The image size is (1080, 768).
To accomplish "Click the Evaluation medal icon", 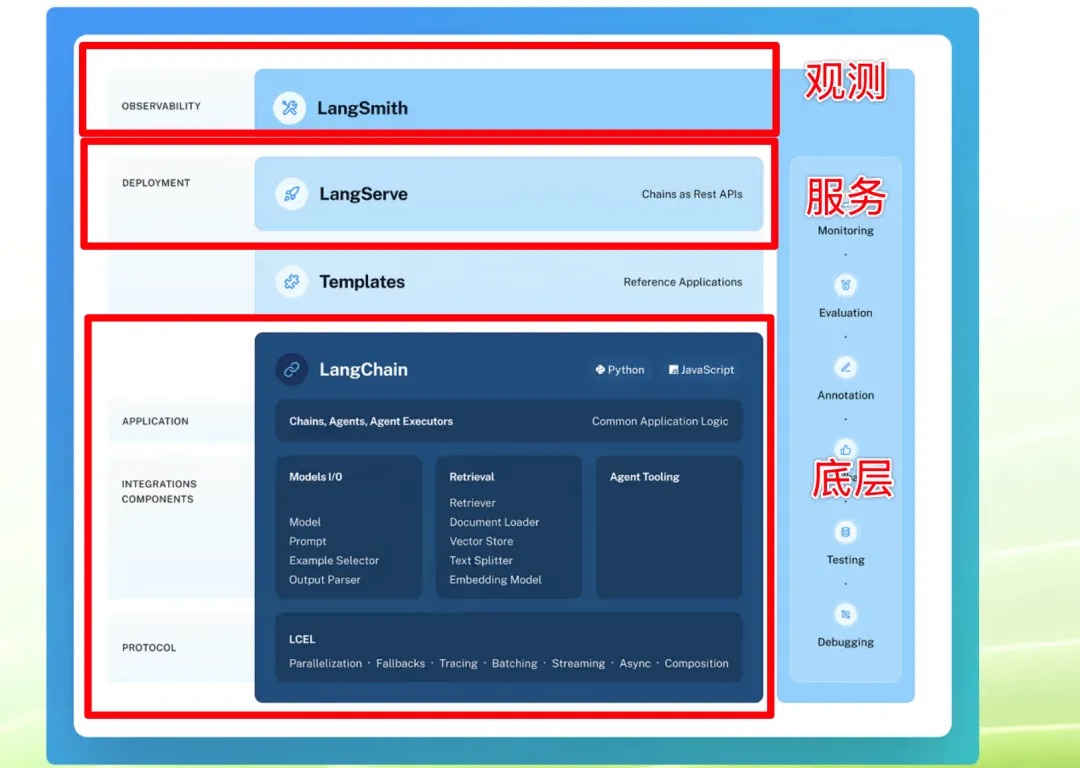I will (x=845, y=285).
